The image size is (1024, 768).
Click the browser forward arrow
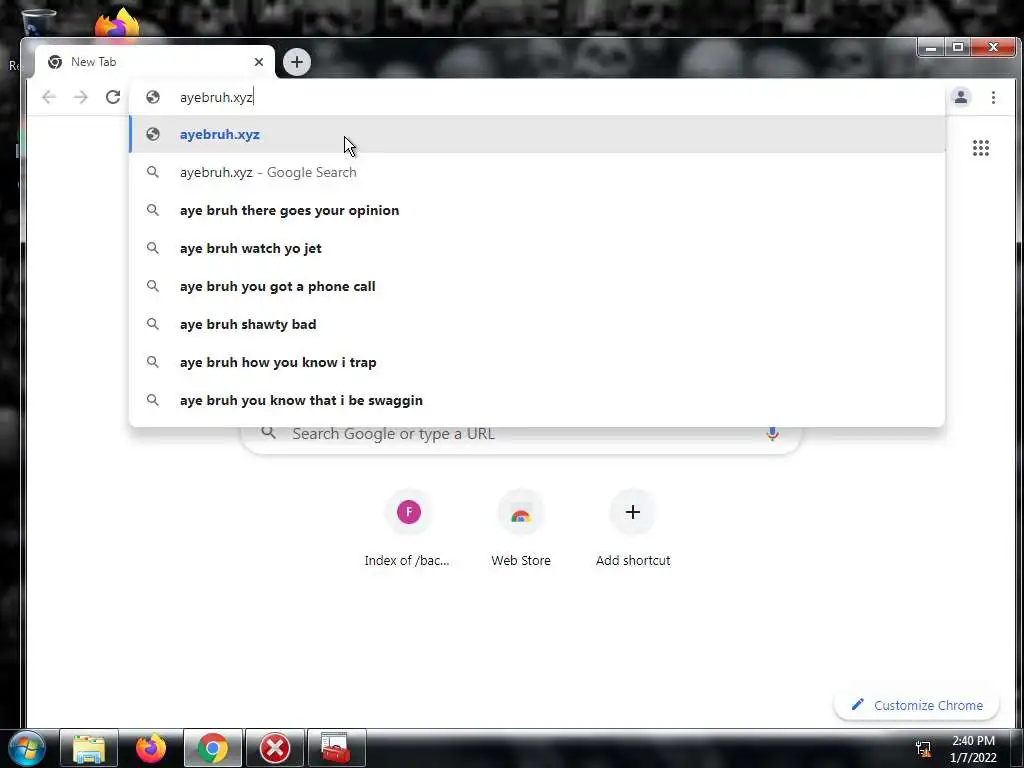coord(81,97)
